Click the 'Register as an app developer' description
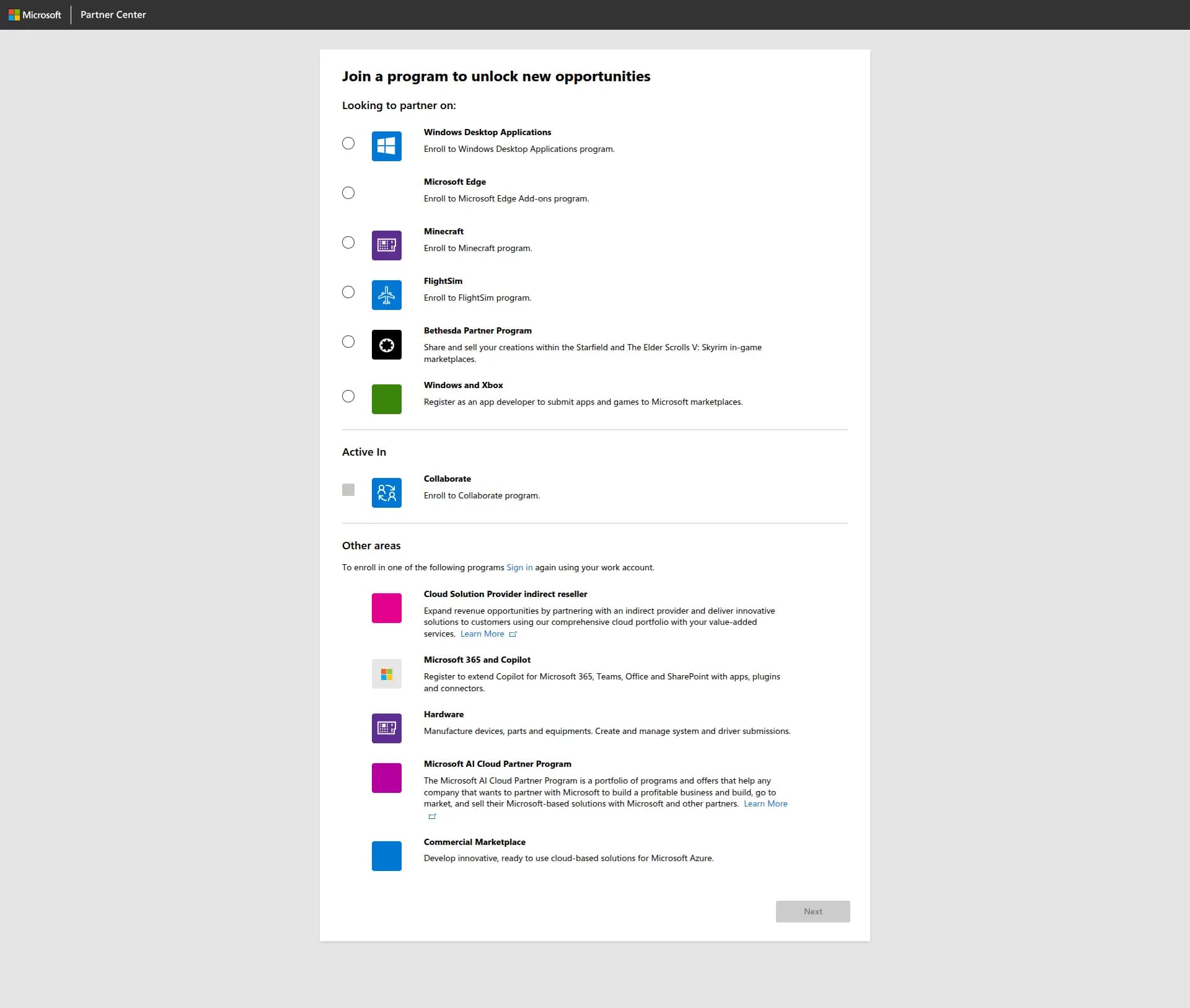This screenshot has height=1008, width=1190. pyautogui.click(x=583, y=402)
